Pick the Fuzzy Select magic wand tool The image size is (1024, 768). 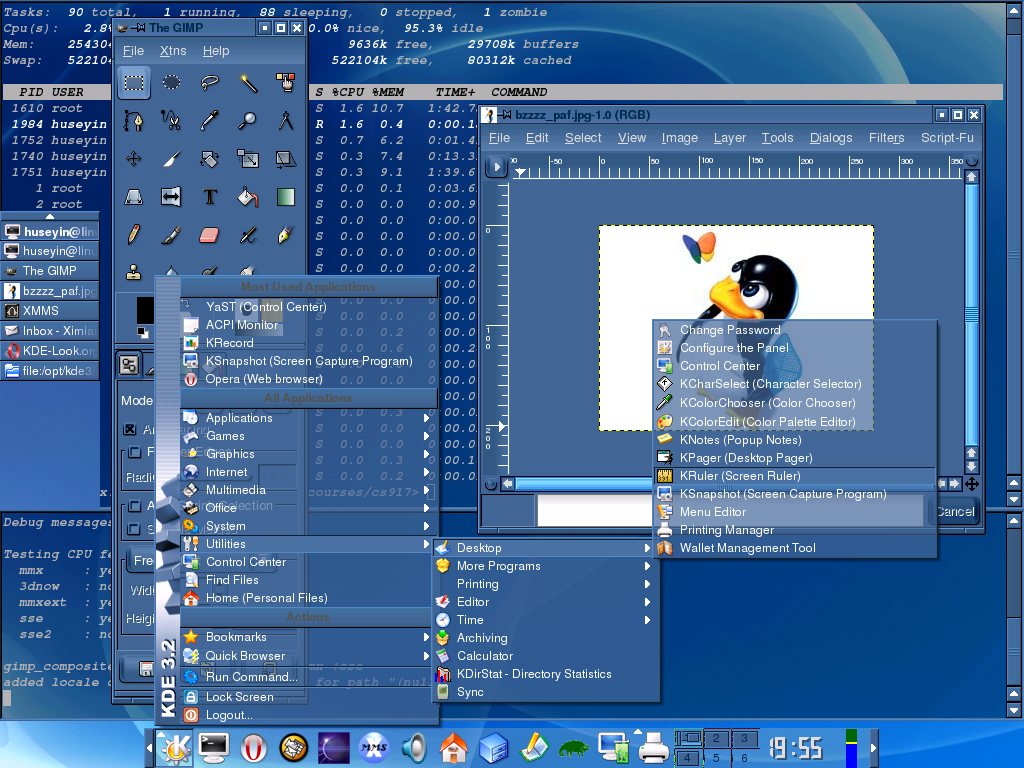pos(248,83)
